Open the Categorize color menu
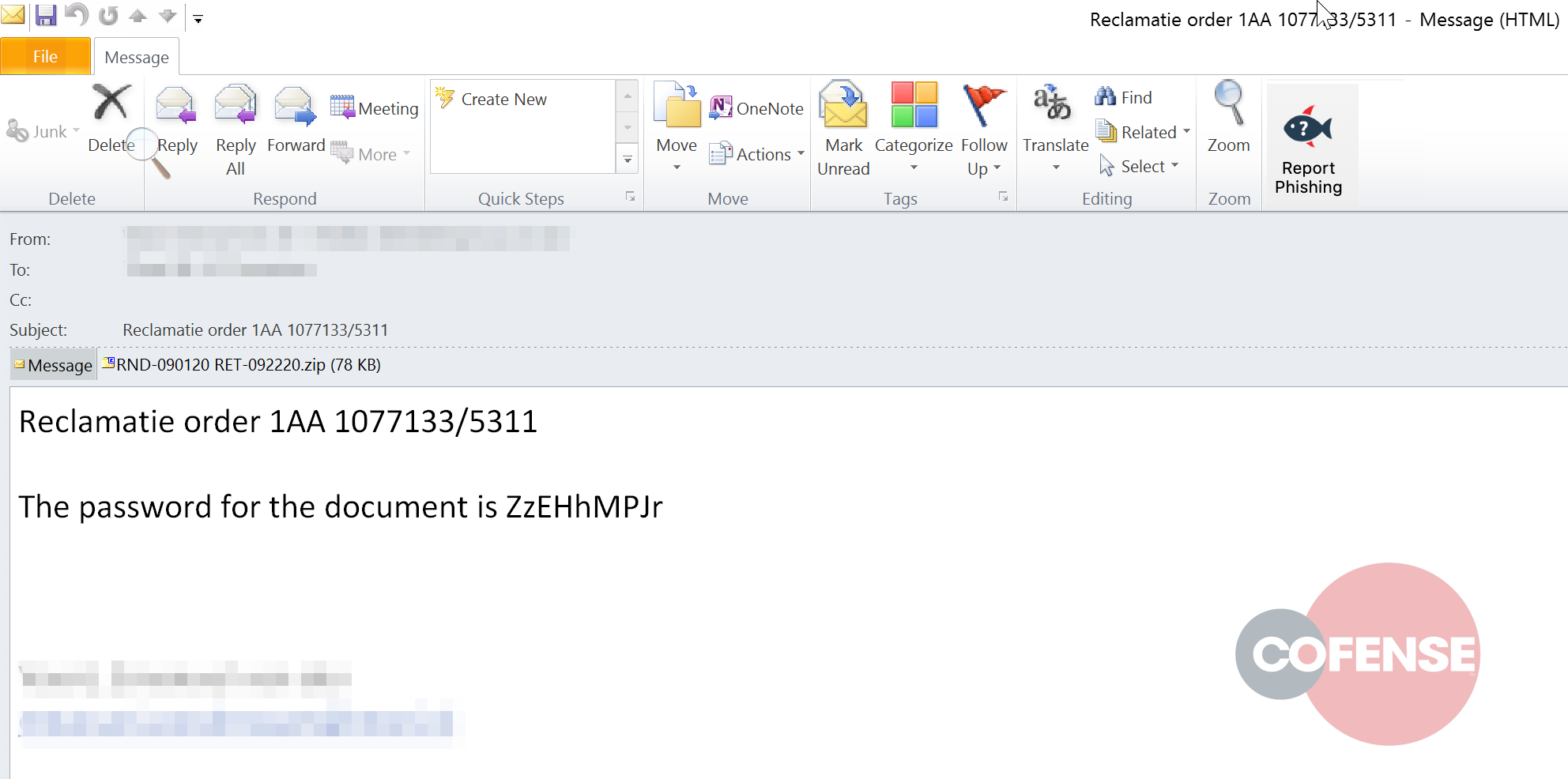This screenshot has height=779, width=1568. point(914,128)
